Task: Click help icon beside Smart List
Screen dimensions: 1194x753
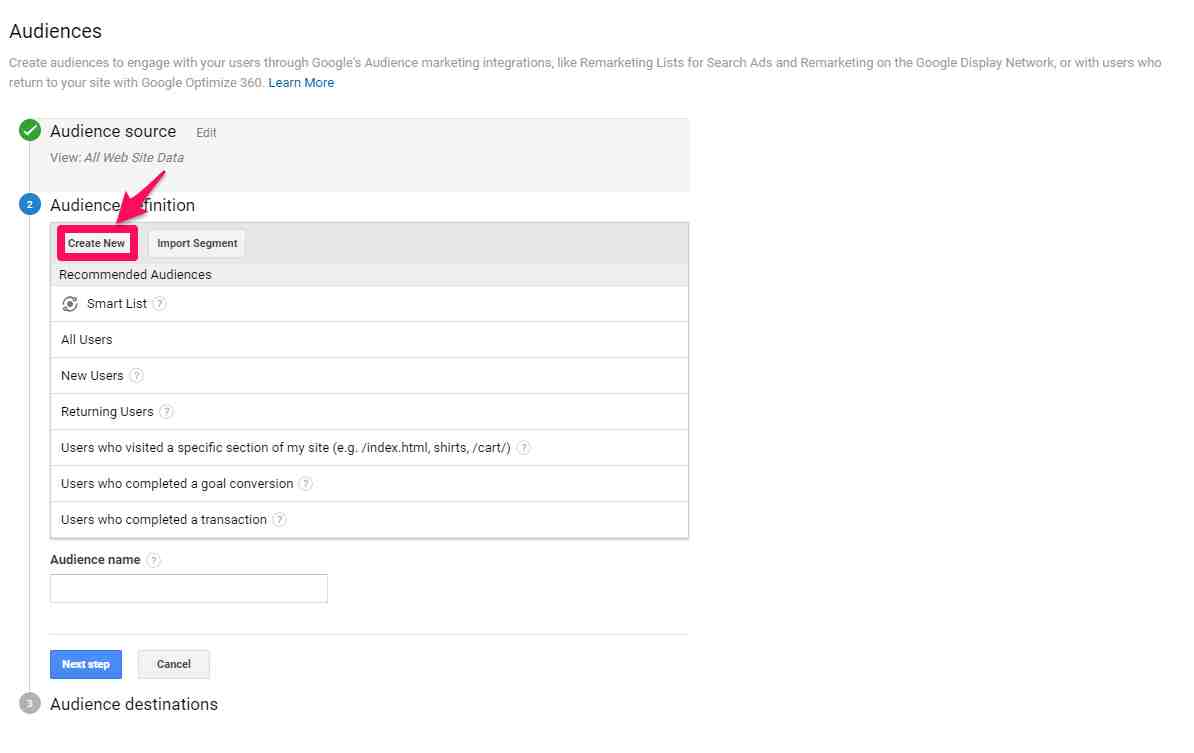Action: [160, 304]
